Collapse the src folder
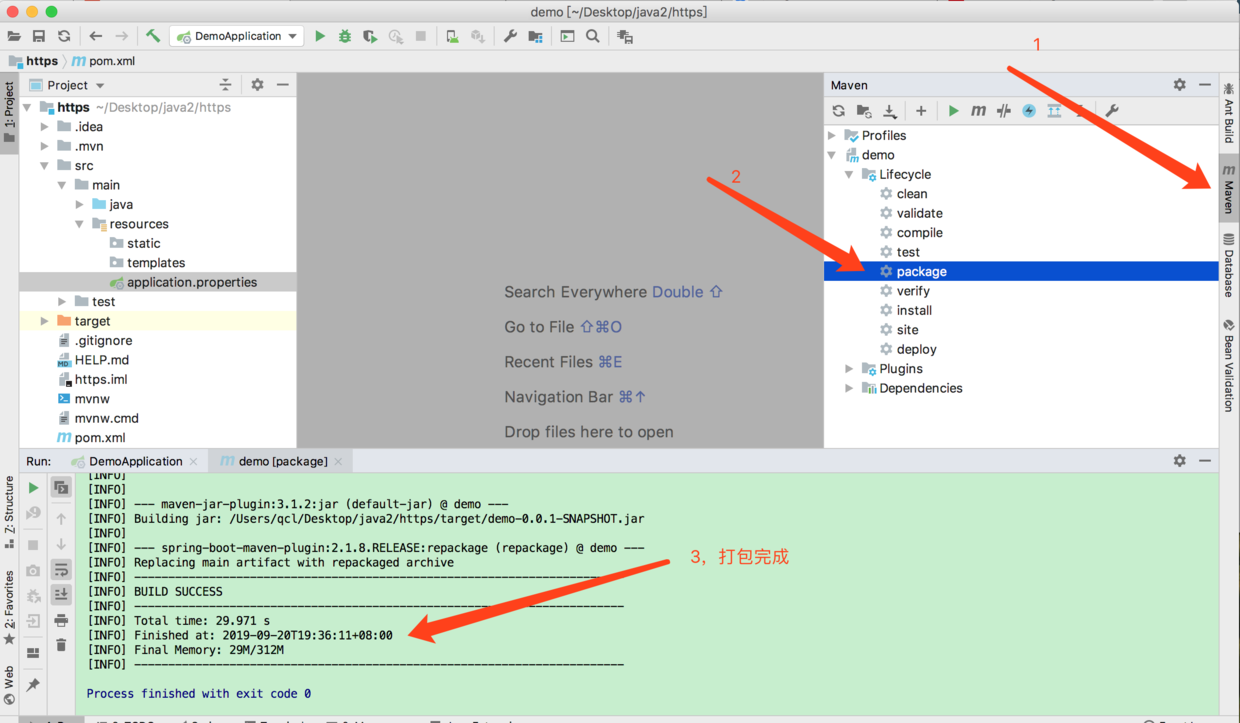 45,166
